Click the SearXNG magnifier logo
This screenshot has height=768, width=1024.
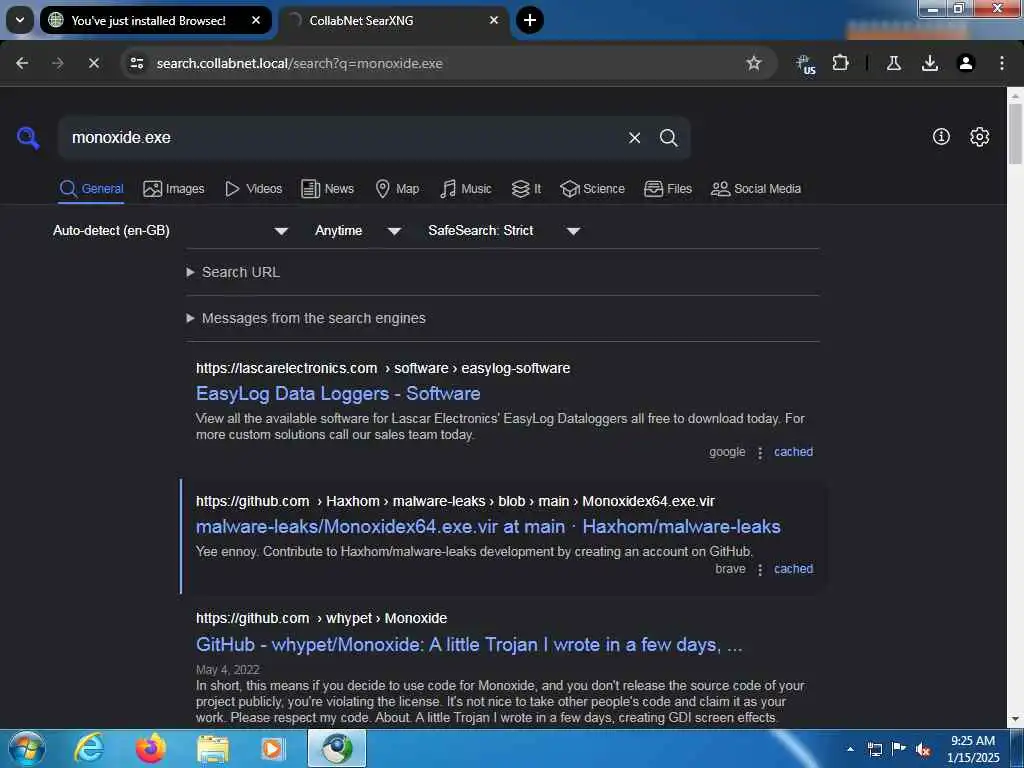coord(28,138)
